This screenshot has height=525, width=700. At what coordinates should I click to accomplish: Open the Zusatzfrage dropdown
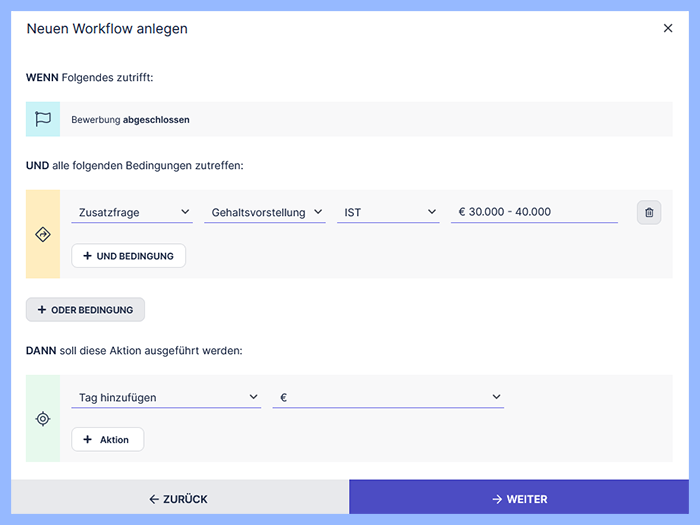[x=132, y=212]
